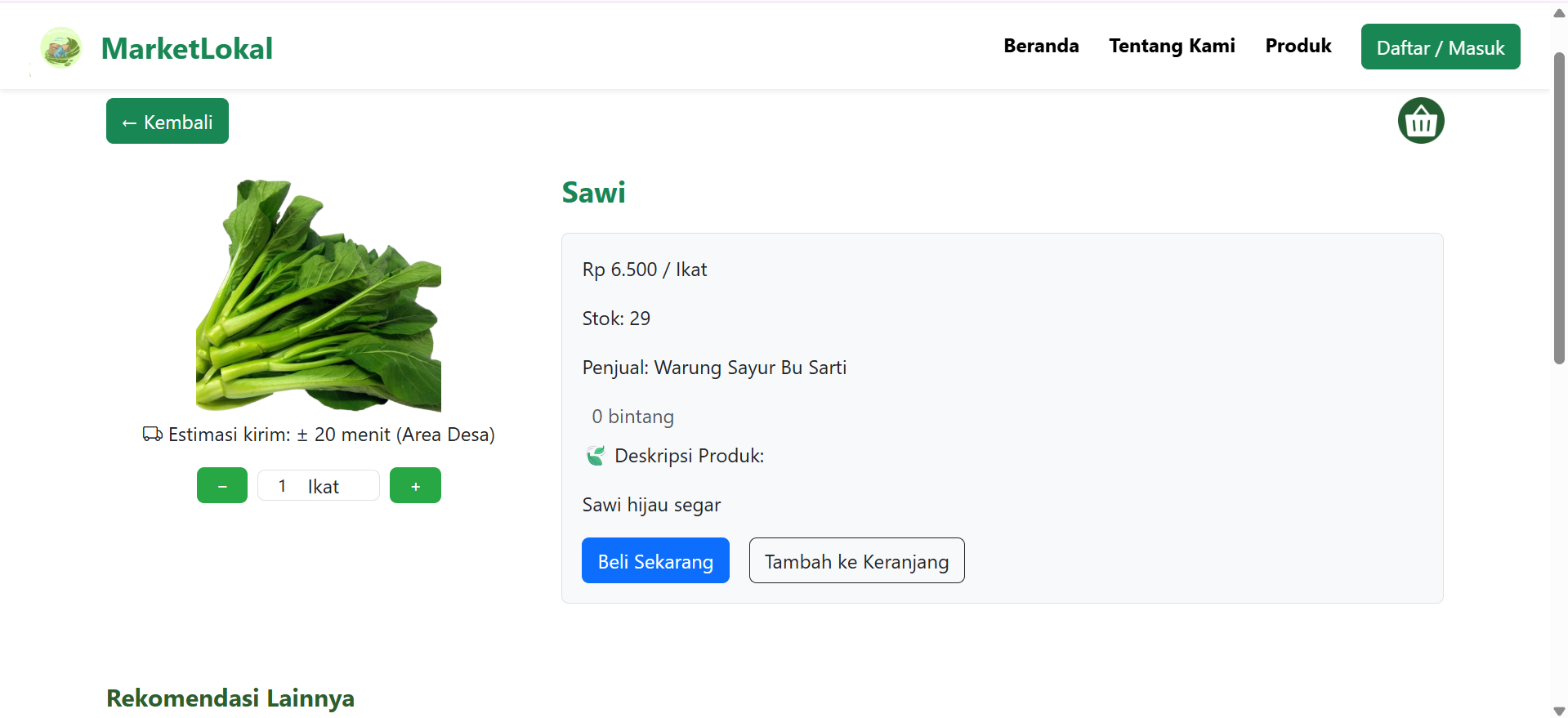Click the MarketLokal logo icon
Image resolution: width=1568 pixels, height=718 pixels.
61,47
